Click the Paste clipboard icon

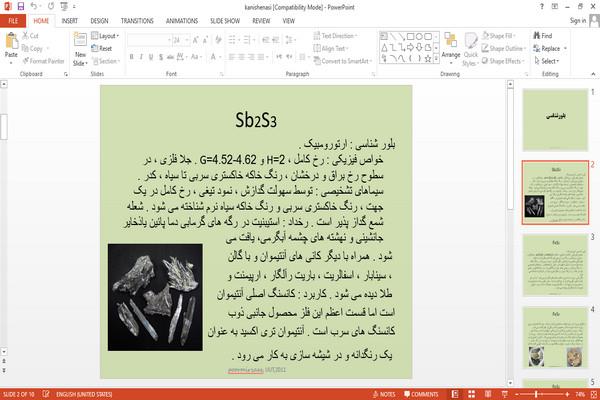pos(11,41)
